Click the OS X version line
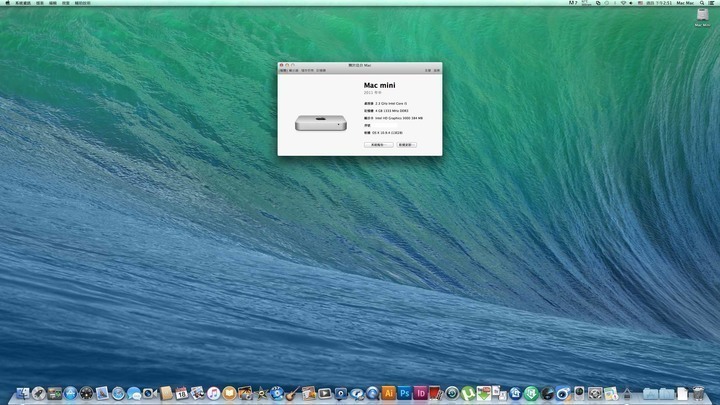This screenshot has width=720, height=405. (x=383, y=133)
